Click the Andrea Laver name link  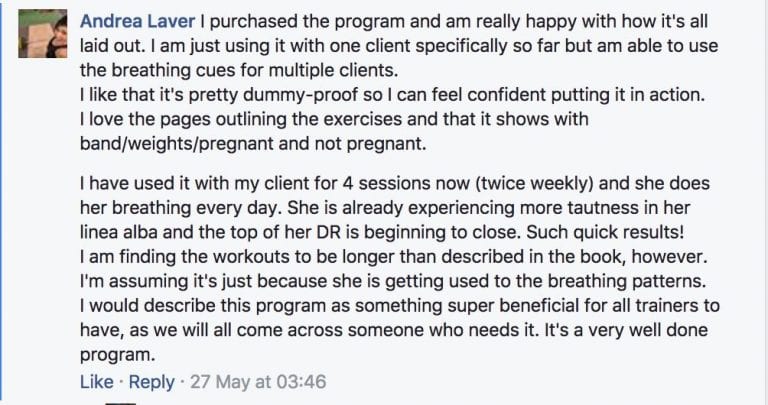click(x=138, y=22)
